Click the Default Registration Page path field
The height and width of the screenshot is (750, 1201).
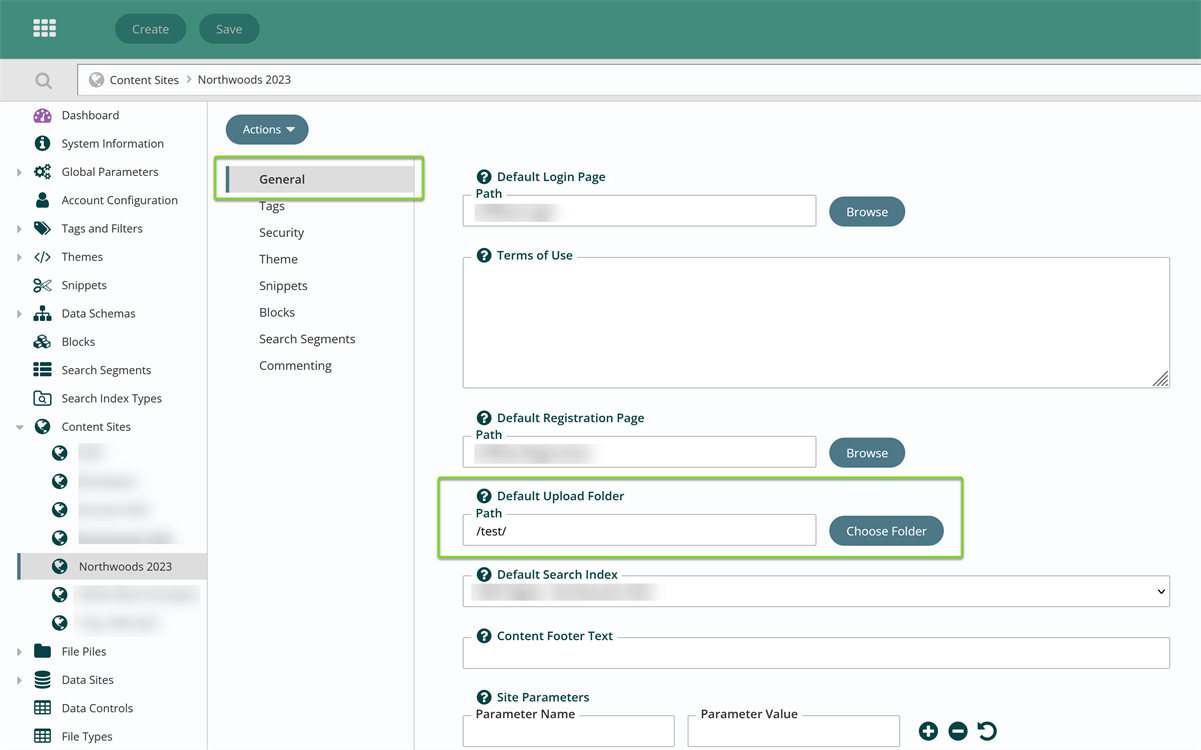point(639,452)
